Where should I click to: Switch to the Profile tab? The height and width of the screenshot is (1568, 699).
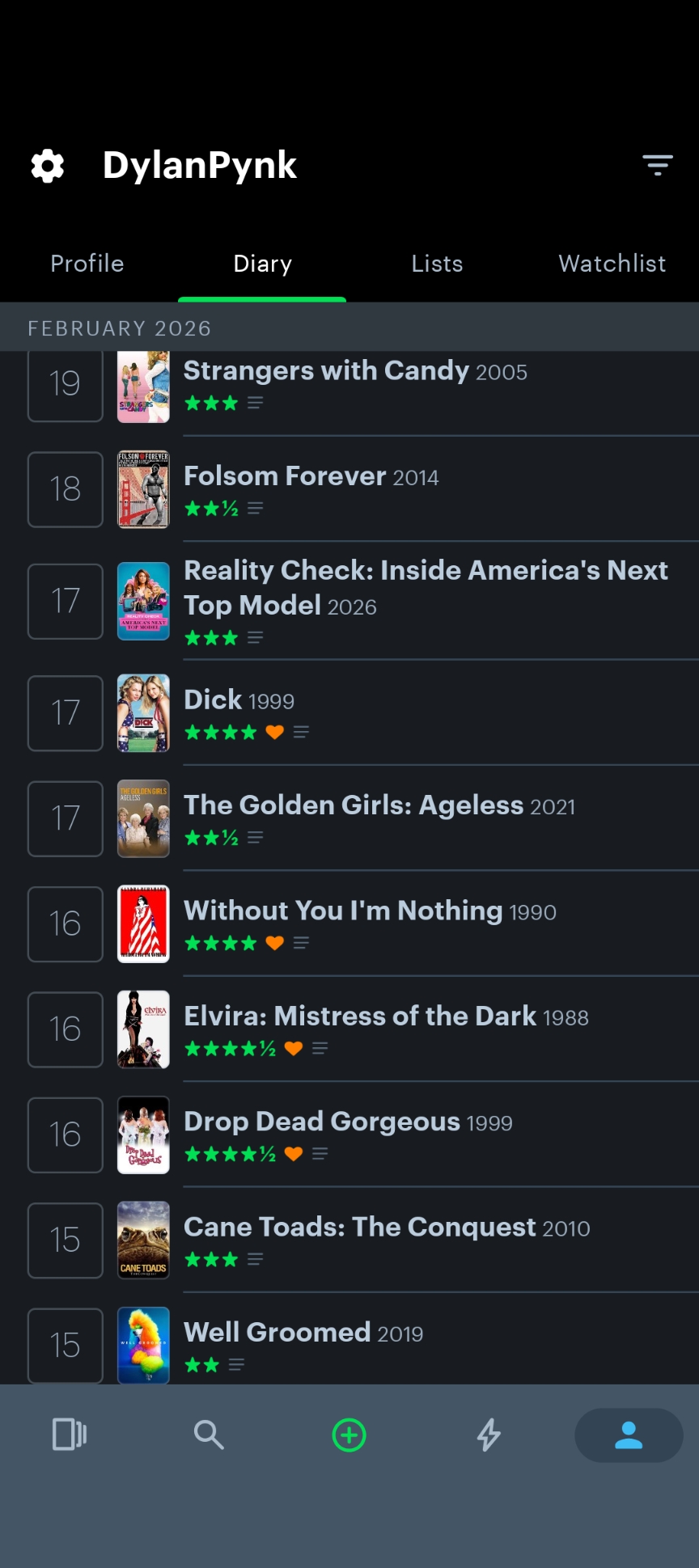87,264
